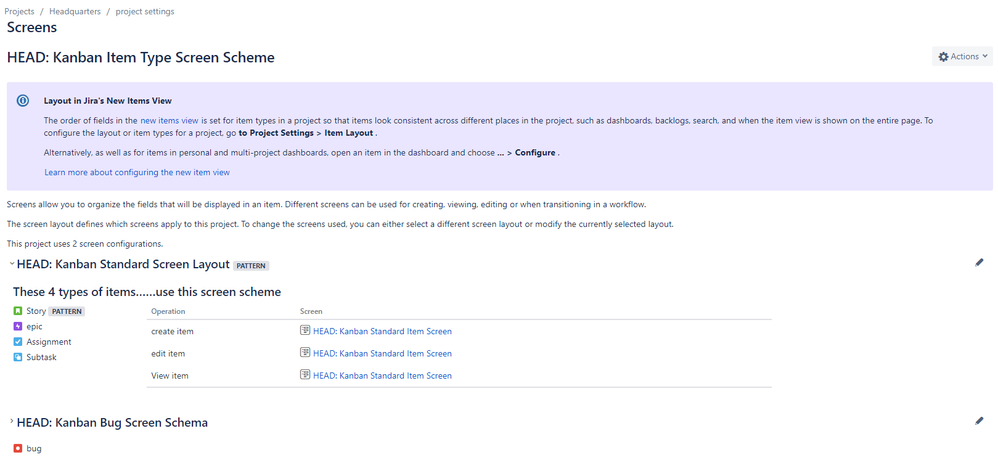
Task: Click the screen icon in edit item row
Action: (x=305, y=353)
